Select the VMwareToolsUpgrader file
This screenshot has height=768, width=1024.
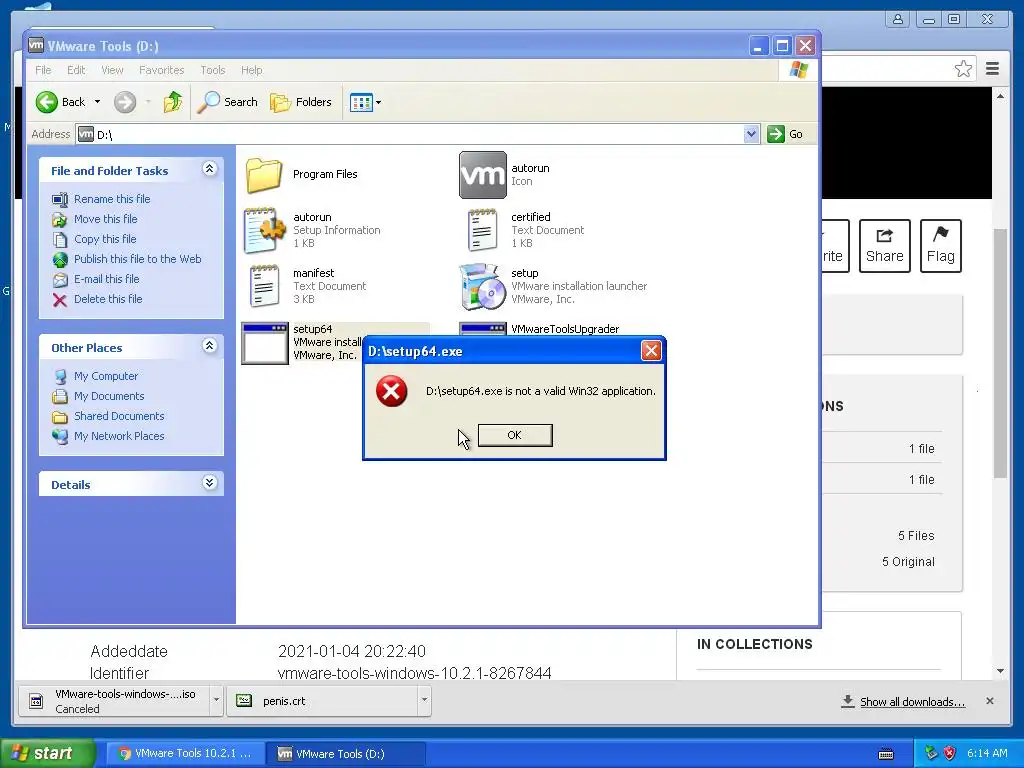(x=565, y=329)
